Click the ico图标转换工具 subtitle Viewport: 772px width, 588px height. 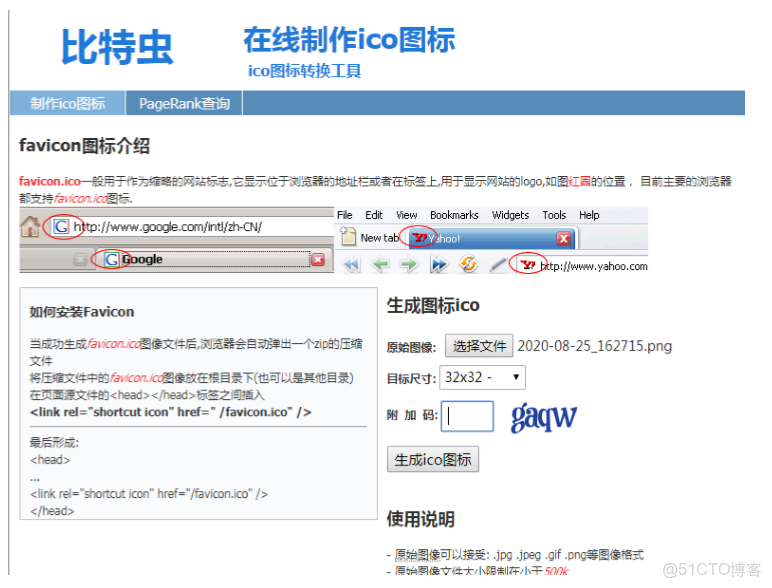pos(304,71)
